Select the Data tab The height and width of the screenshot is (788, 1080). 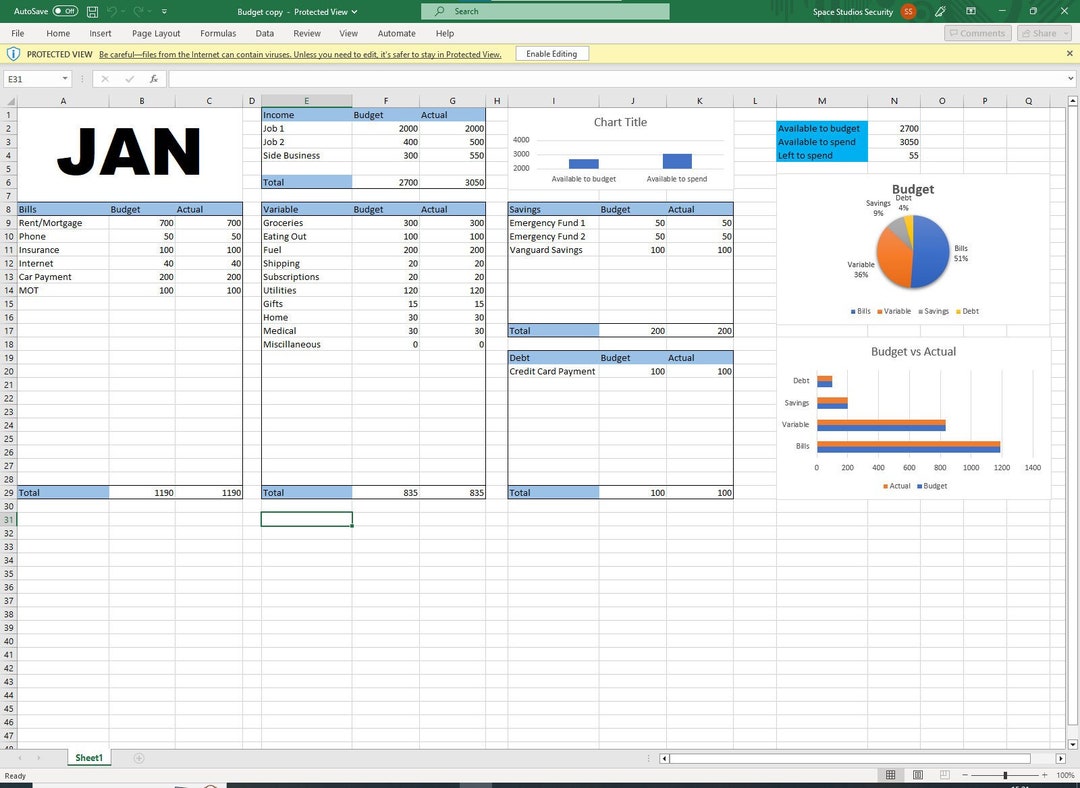pos(264,33)
